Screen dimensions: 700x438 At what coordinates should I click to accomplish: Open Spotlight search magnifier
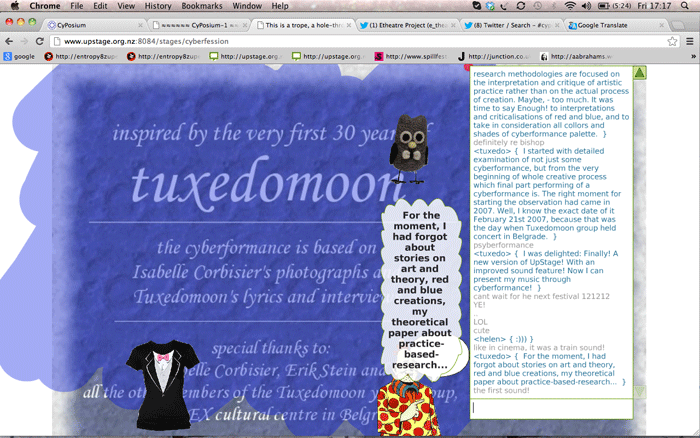point(685,6)
